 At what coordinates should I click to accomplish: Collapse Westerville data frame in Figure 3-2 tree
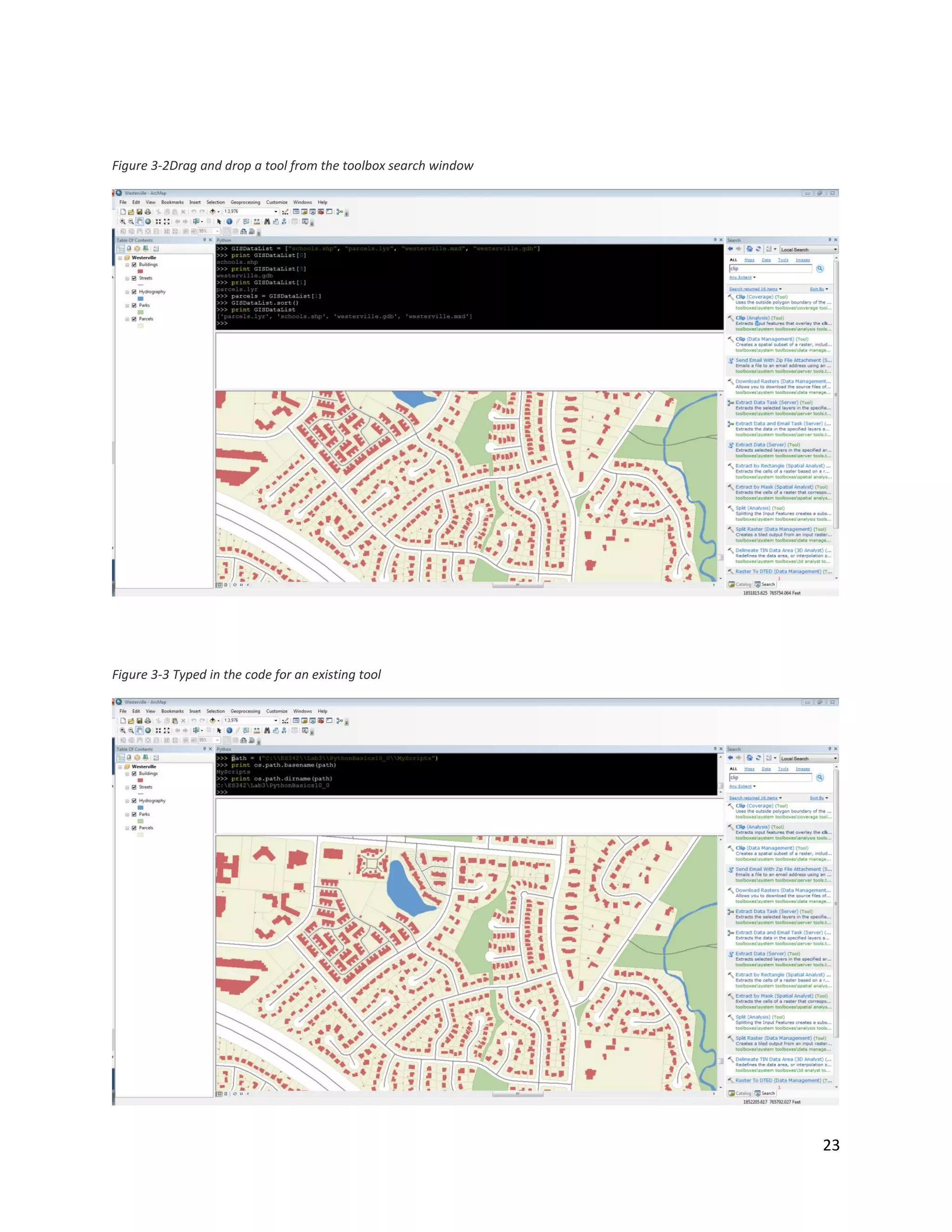tap(119, 258)
